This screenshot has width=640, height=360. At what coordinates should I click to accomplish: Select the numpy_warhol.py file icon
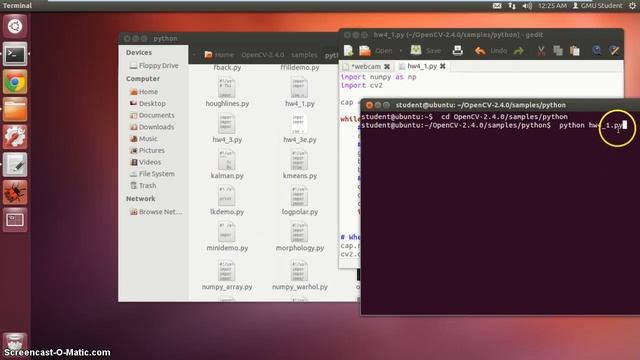click(x=300, y=271)
